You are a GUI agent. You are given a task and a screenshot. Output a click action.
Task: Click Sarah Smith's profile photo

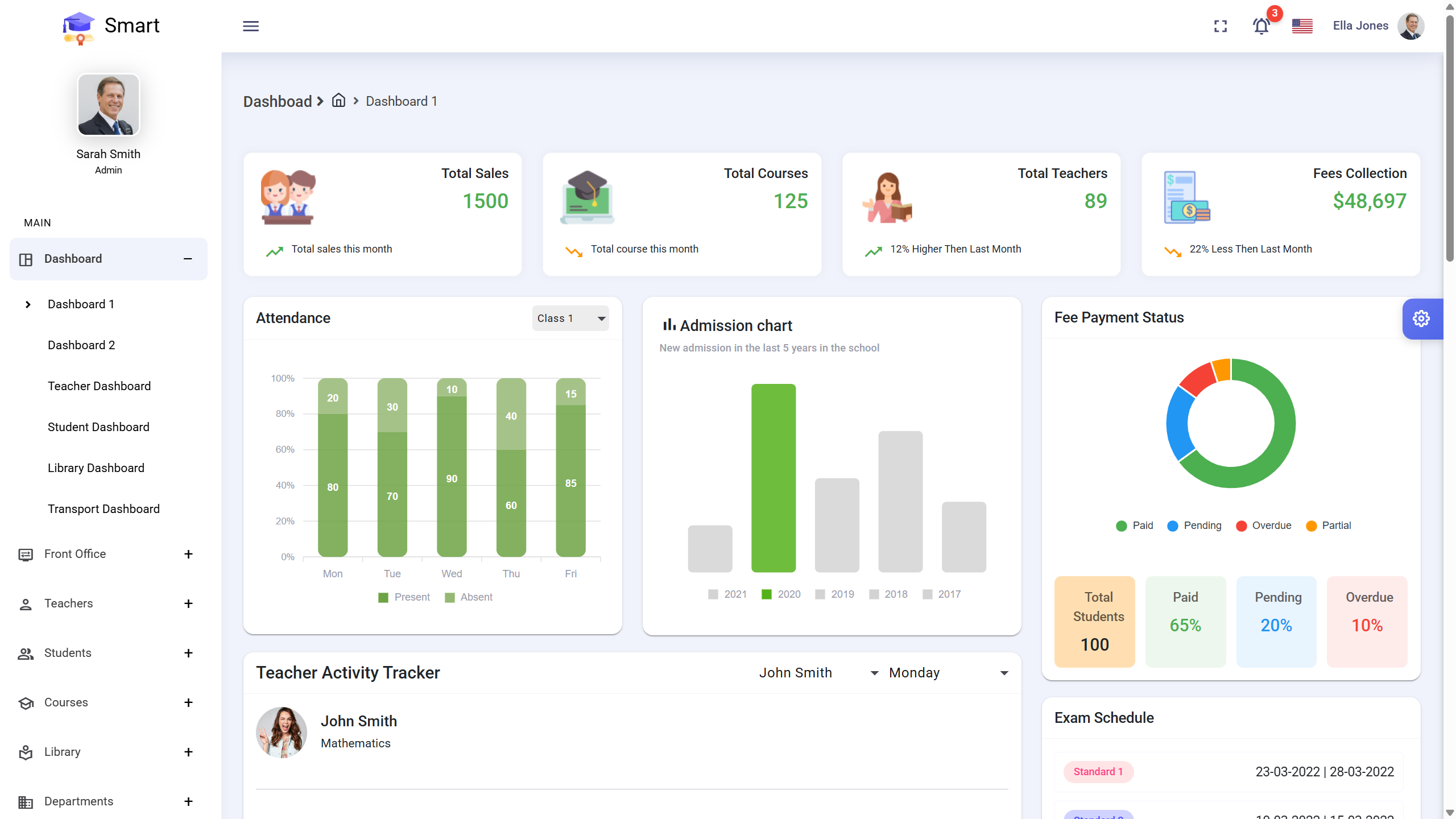pos(108,105)
